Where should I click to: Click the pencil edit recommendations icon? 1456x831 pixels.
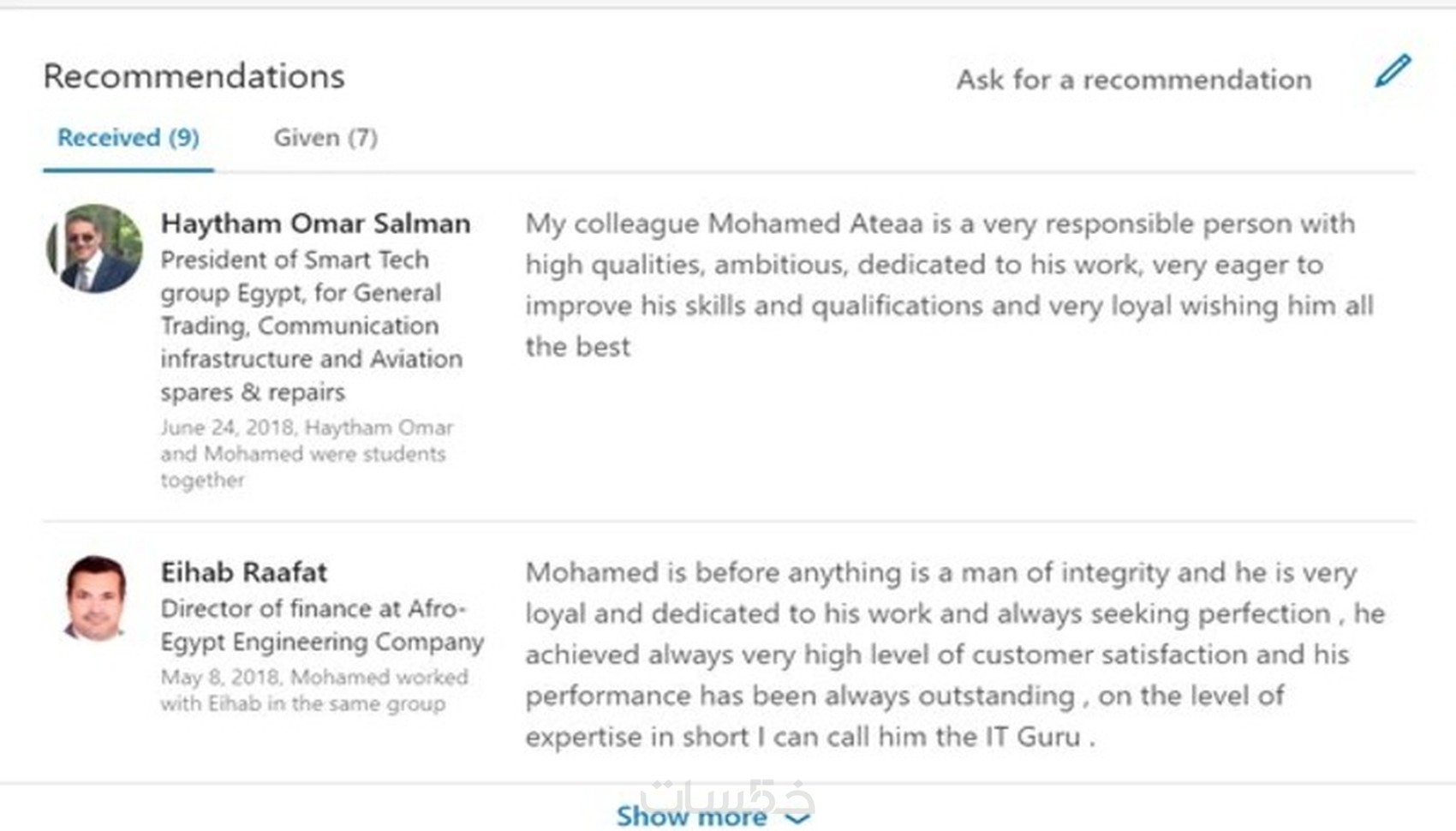[x=1393, y=71]
